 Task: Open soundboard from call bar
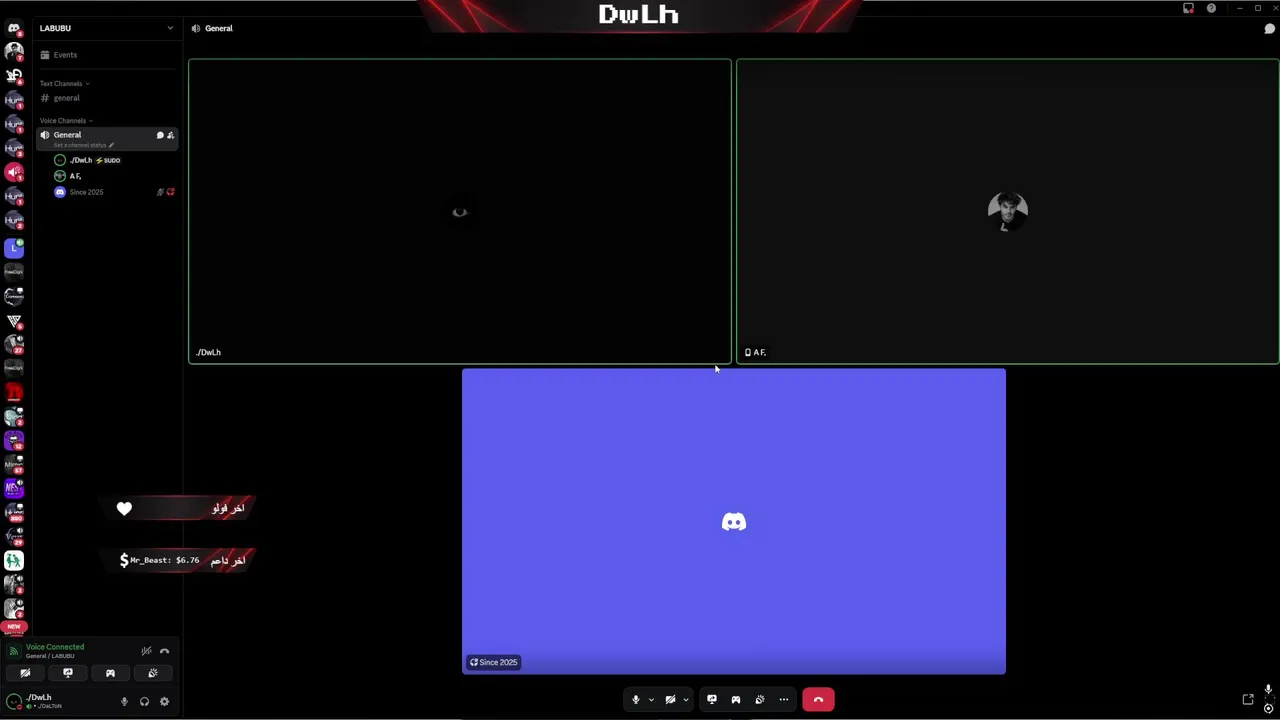[x=760, y=700]
